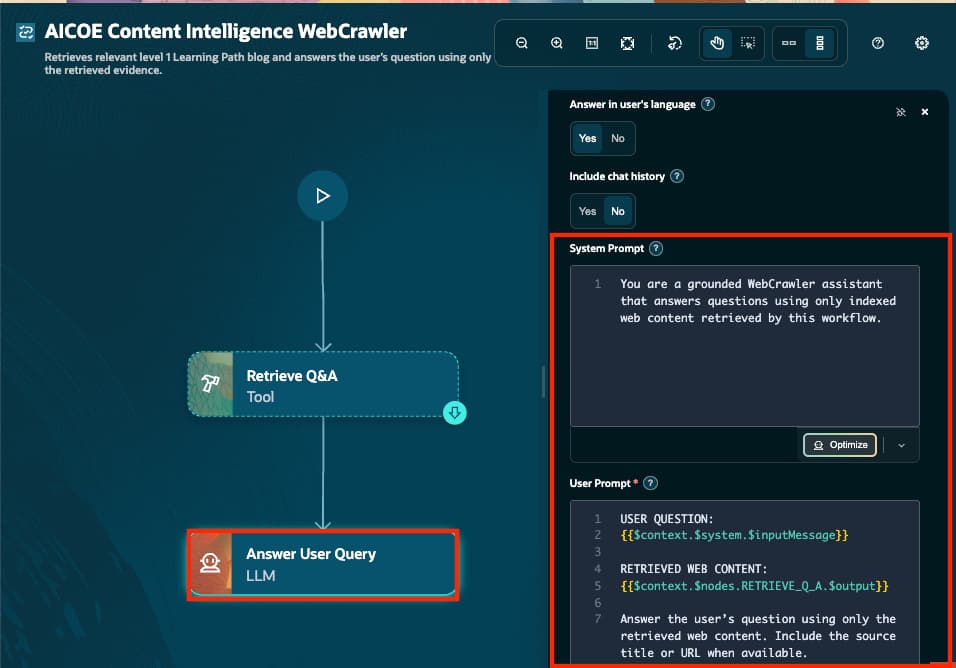This screenshot has height=668, width=956.
Task: Click the zoom out magnifier icon
Action: click(521, 43)
